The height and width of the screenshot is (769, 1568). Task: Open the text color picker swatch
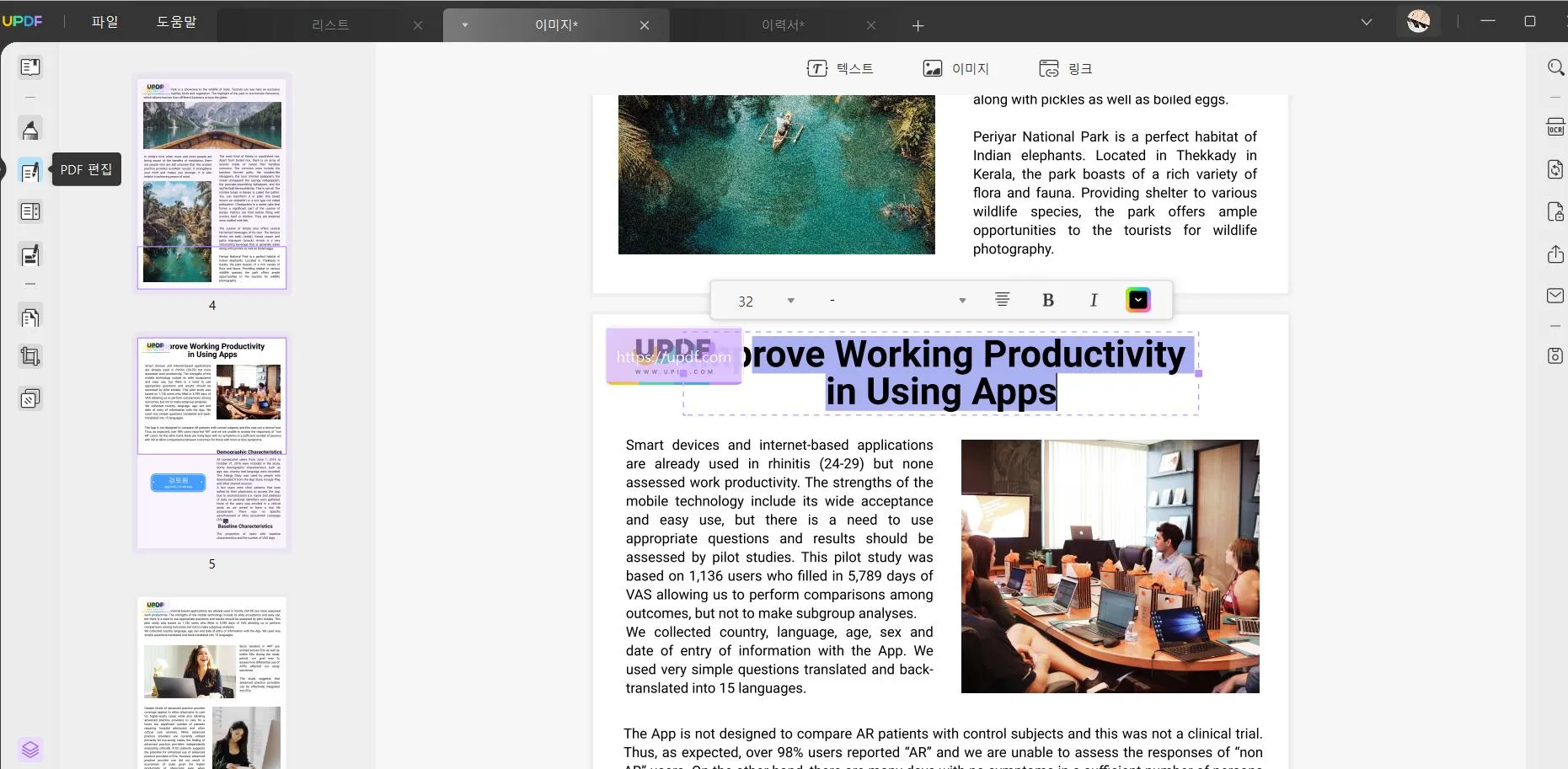(1137, 300)
